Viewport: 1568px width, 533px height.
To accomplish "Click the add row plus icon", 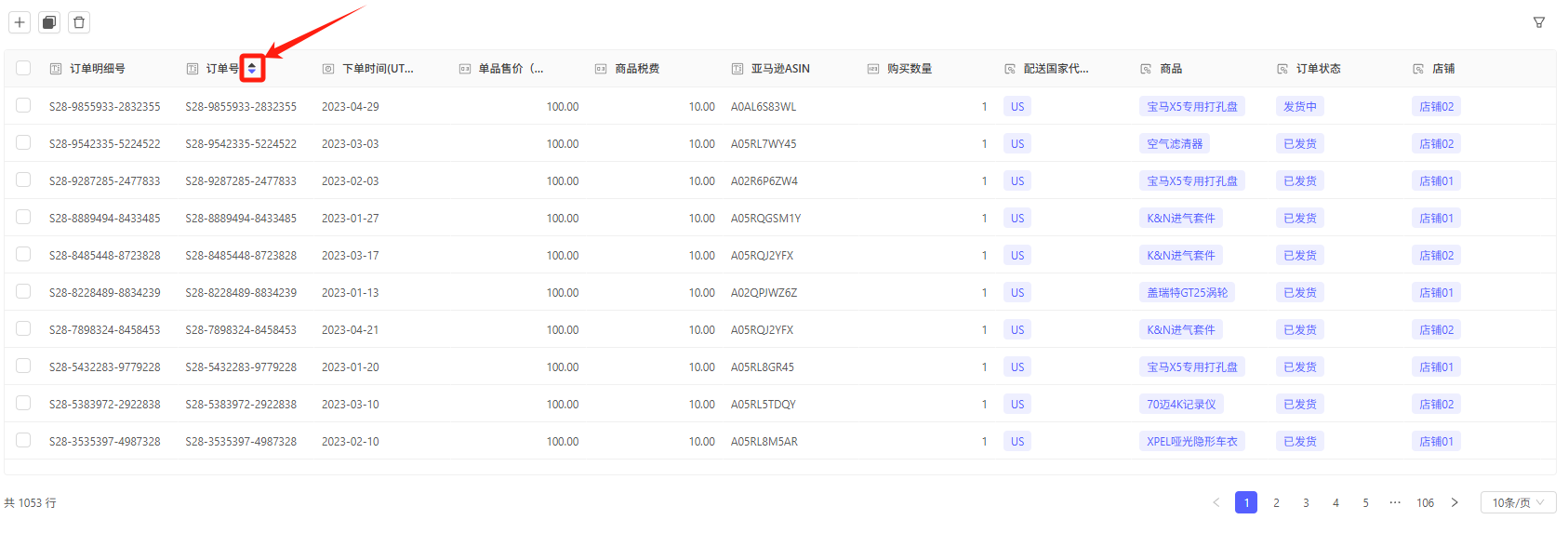I will click(x=20, y=22).
